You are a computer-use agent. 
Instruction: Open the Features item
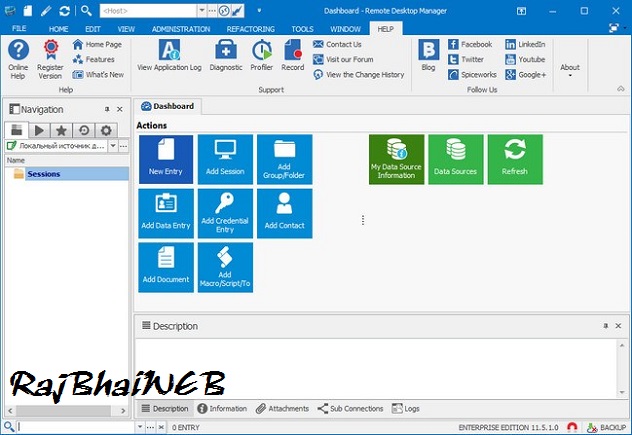click(x=94, y=60)
